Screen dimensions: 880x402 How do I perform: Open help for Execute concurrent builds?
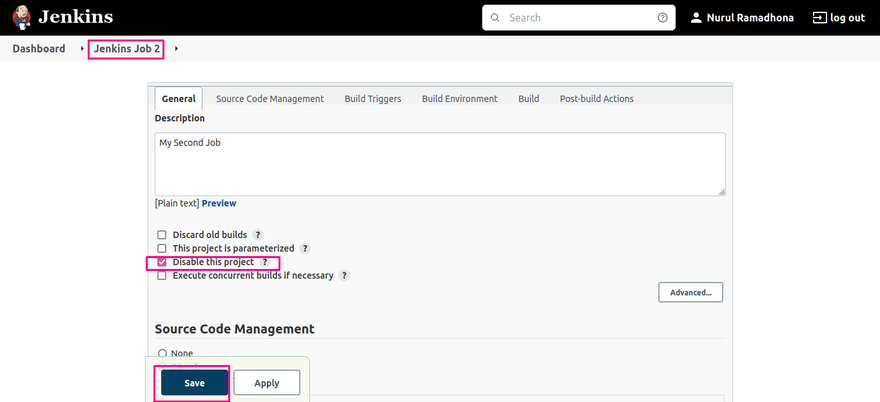(x=344, y=276)
